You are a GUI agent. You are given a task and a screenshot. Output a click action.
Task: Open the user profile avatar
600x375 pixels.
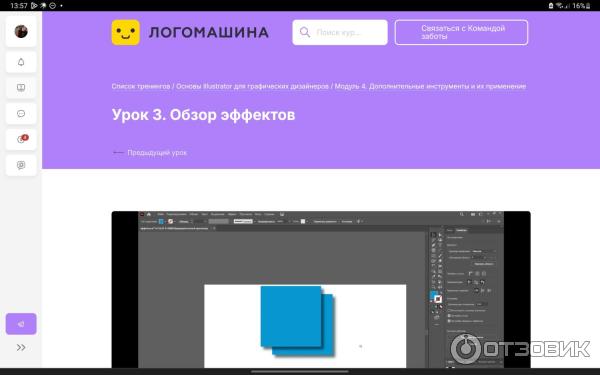click(21, 31)
